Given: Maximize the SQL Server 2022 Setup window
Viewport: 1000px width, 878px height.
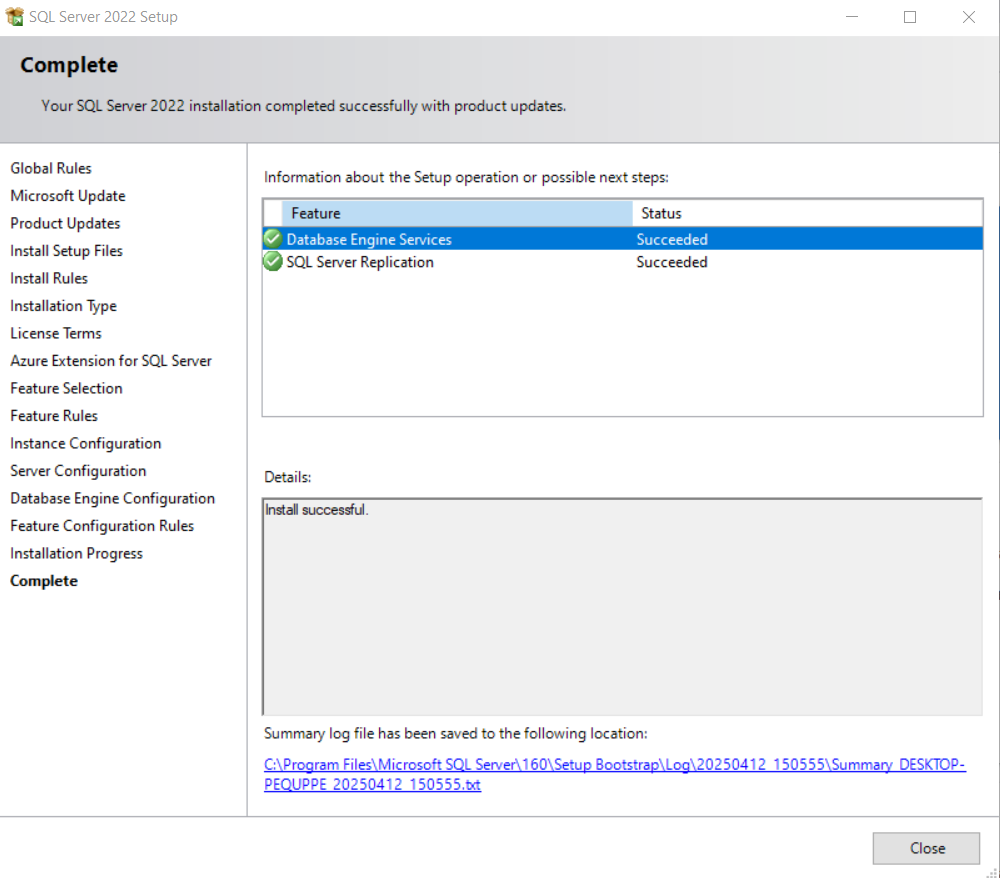Looking at the screenshot, I should coord(910,17).
